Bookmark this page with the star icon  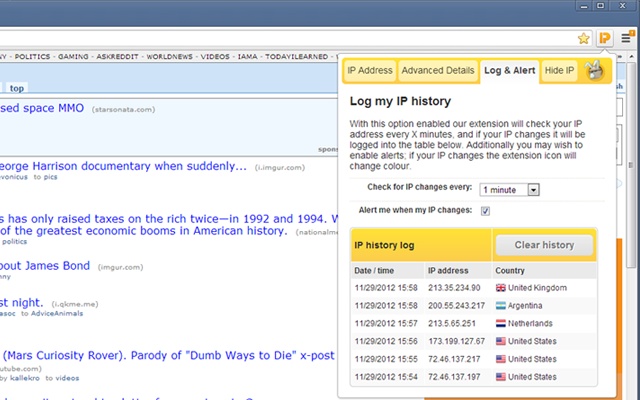coord(585,38)
